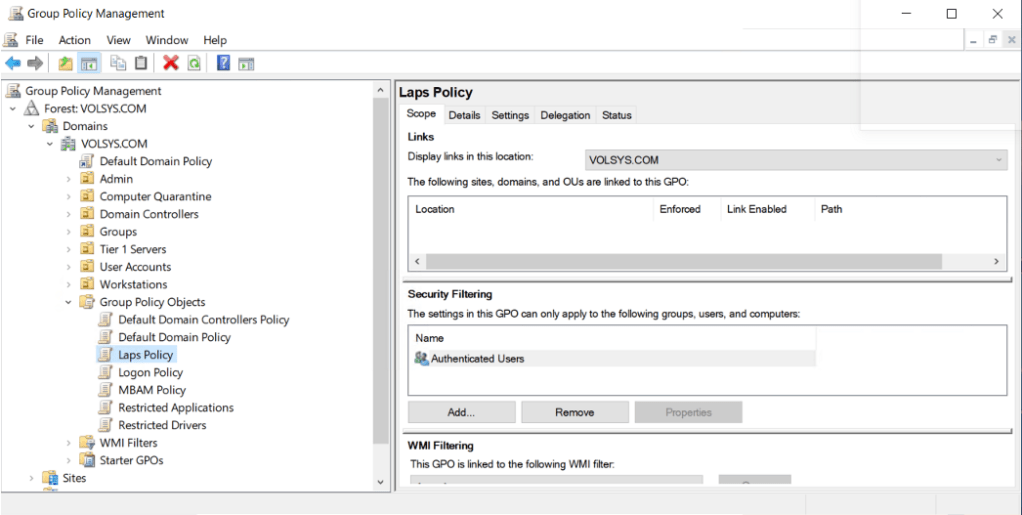Collapse the Group Policy Objects node

(69, 302)
